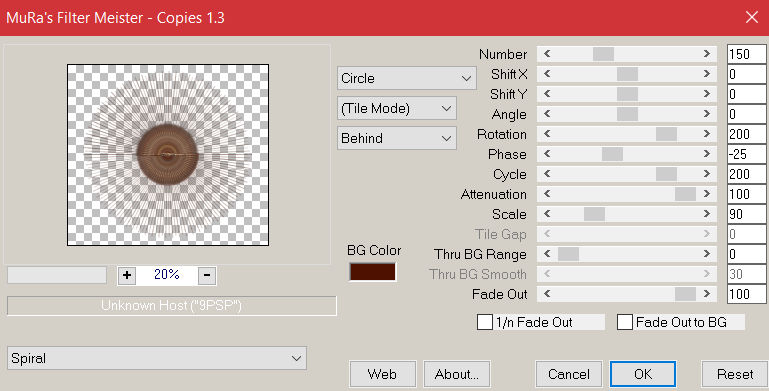This screenshot has width=769, height=391.
Task: Open the Circle shape dropdown
Action: click(x=407, y=78)
